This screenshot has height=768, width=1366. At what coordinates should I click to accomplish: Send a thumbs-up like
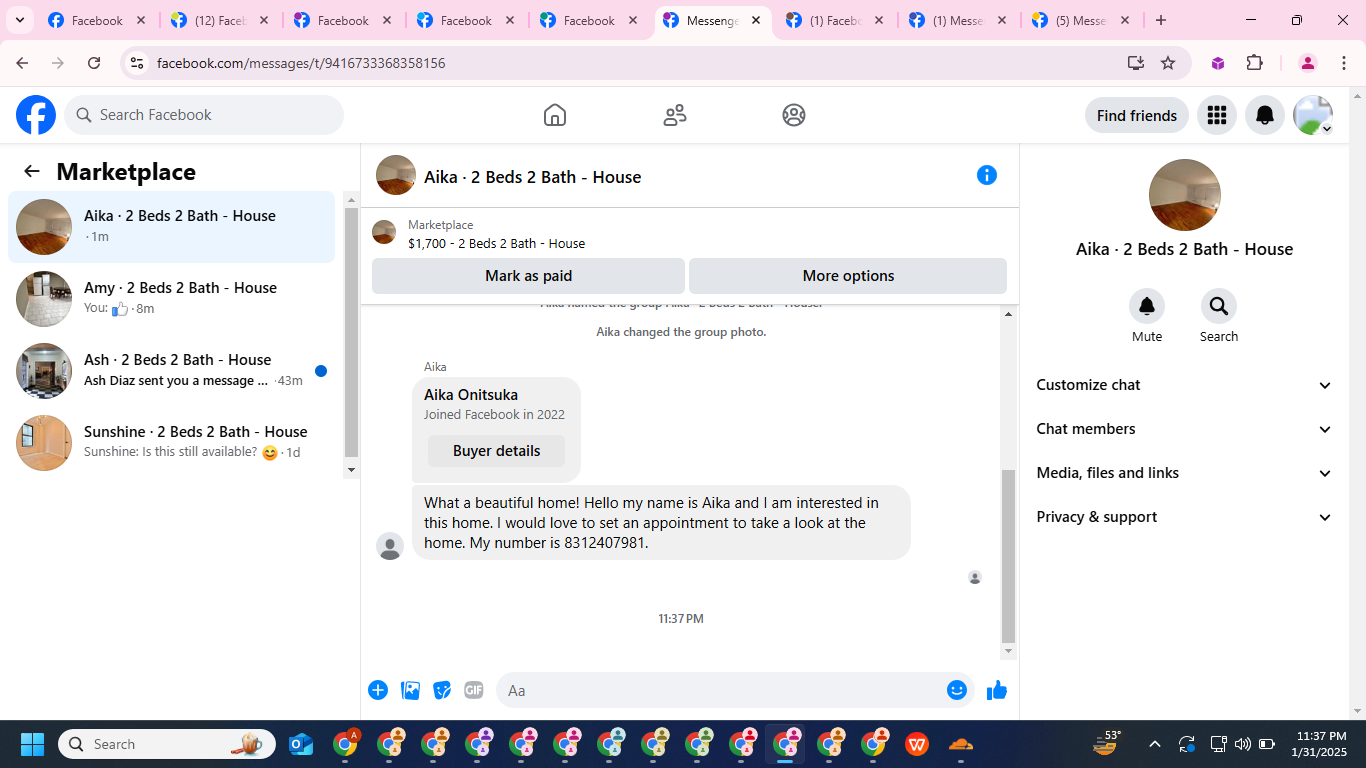point(997,690)
